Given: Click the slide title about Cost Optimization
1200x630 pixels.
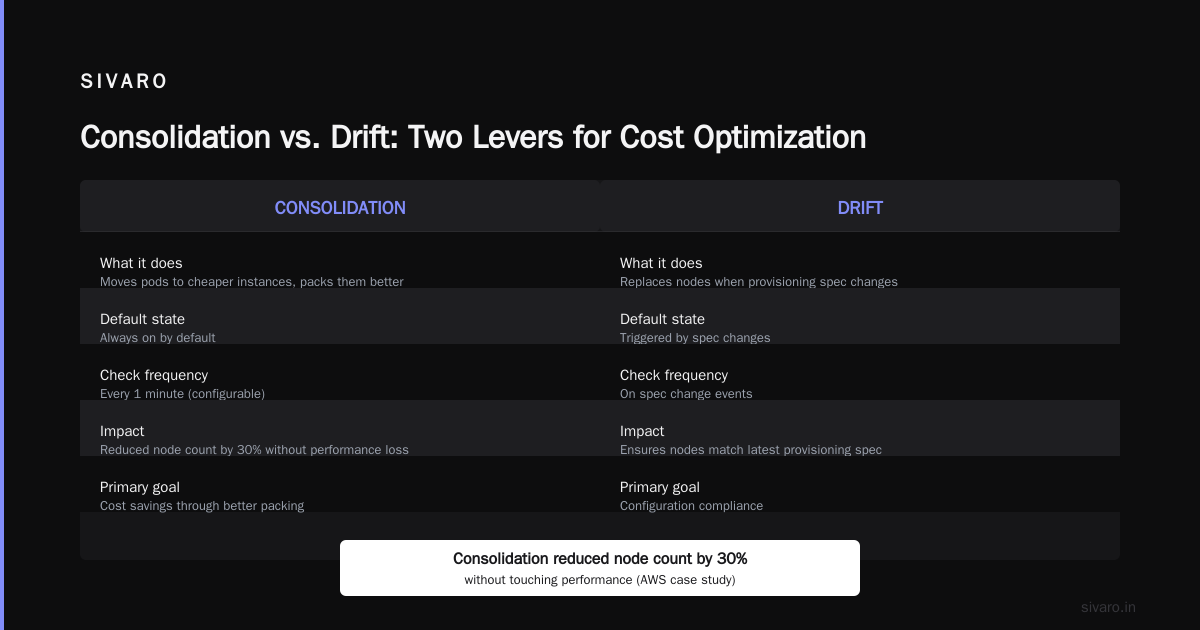Looking at the screenshot, I should coord(473,137).
